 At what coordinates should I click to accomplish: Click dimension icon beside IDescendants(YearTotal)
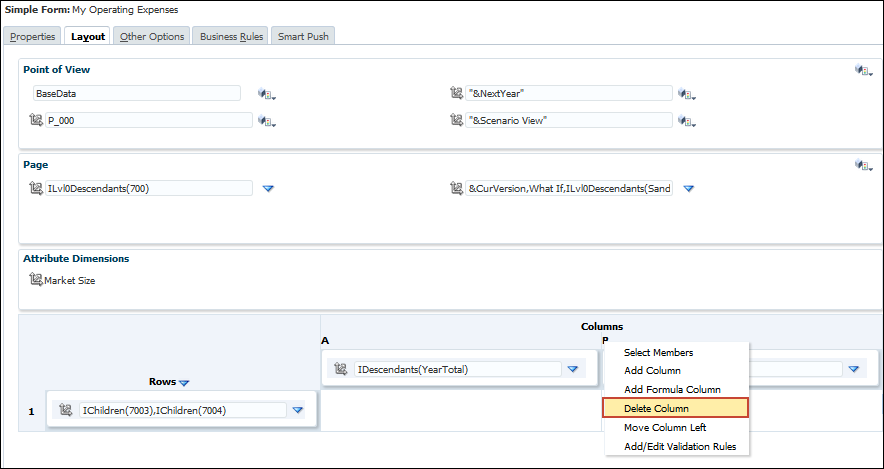tap(341, 369)
